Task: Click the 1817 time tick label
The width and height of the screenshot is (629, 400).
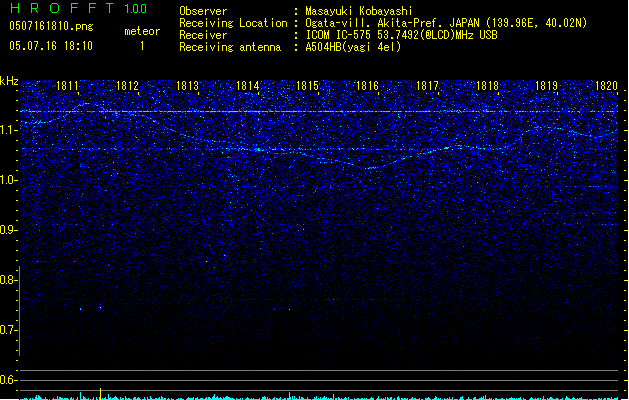Action: tap(428, 86)
